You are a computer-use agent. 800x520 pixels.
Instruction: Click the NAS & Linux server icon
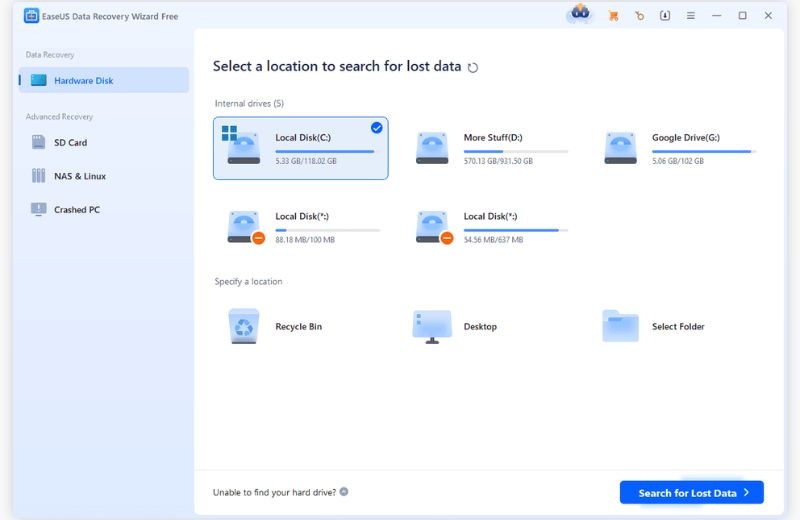[39, 176]
